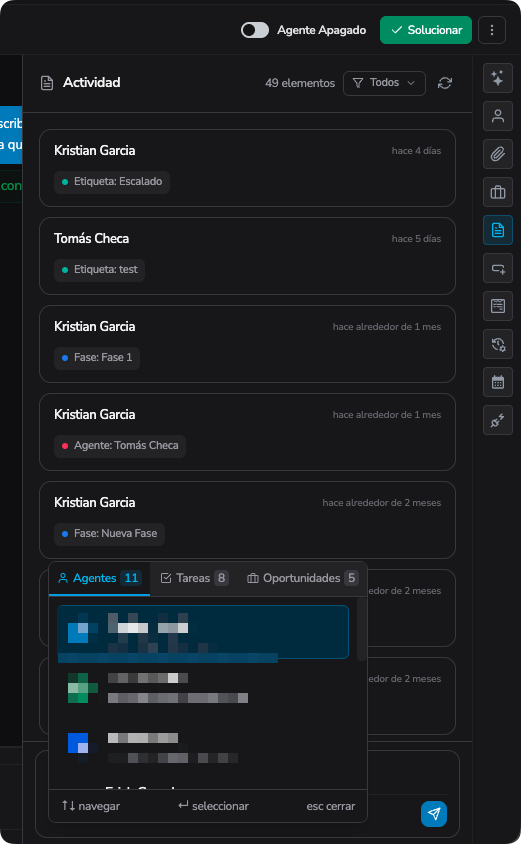Toggle the Agente Apagado switch
The height and width of the screenshot is (844, 521).
[255, 30]
